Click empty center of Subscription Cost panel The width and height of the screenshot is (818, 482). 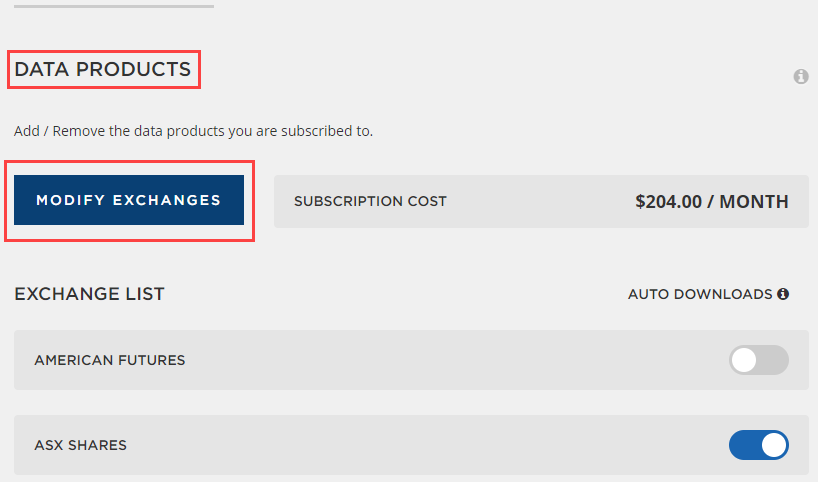(540, 201)
